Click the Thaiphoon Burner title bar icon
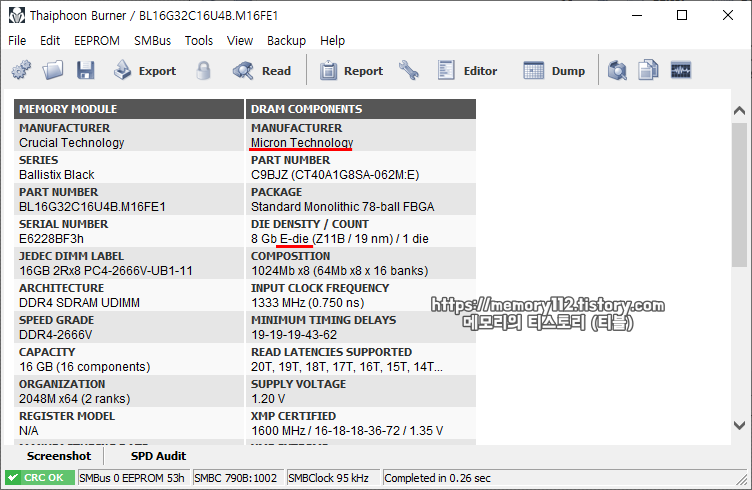Screen dimensions: 752x490 point(17,15)
